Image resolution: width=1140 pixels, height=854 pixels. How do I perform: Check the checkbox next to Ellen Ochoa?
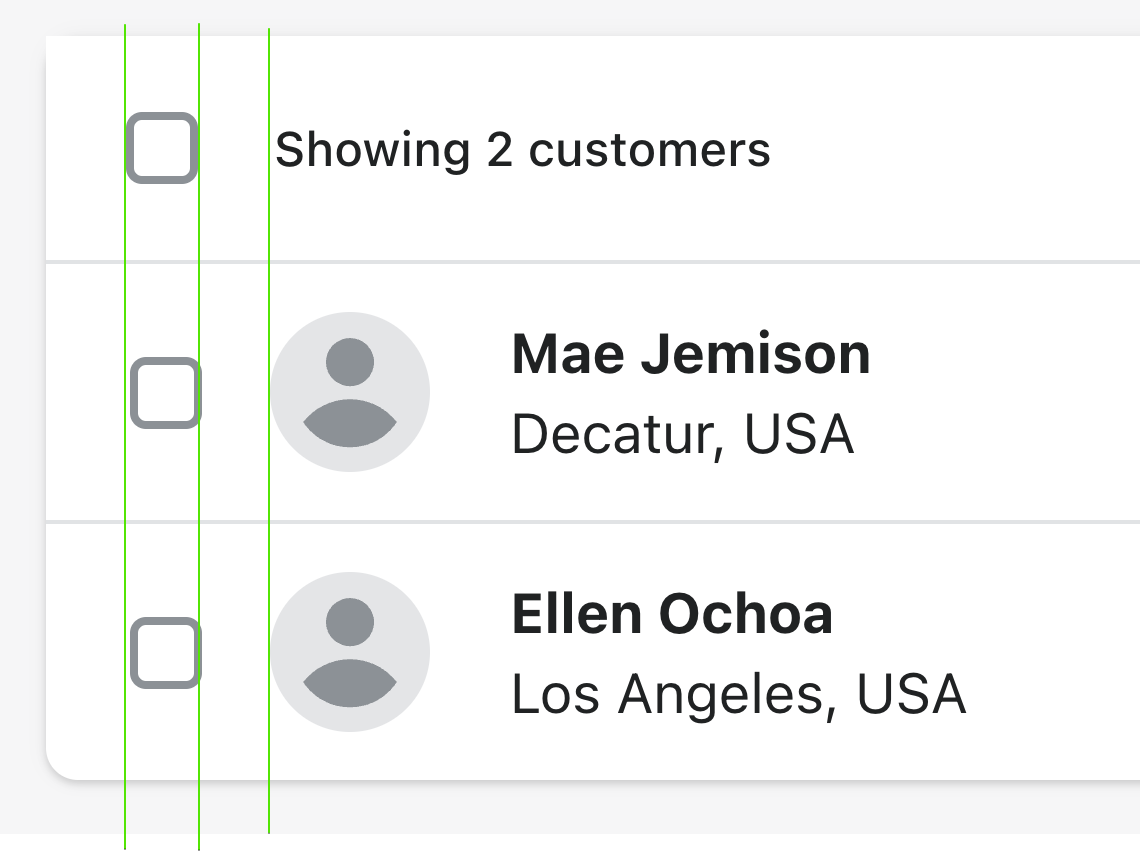point(165,651)
